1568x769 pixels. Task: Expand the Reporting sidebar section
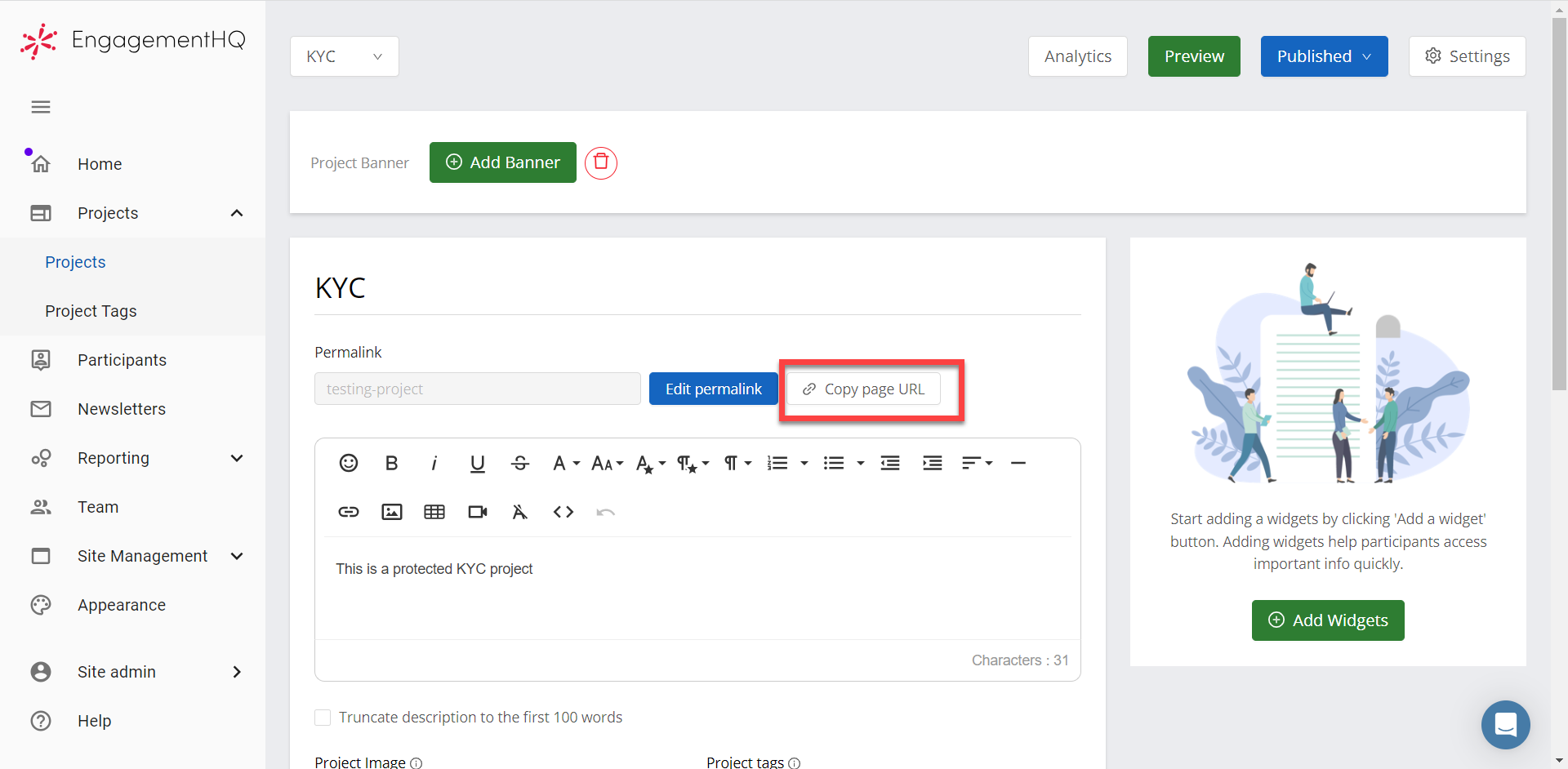(x=237, y=458)
